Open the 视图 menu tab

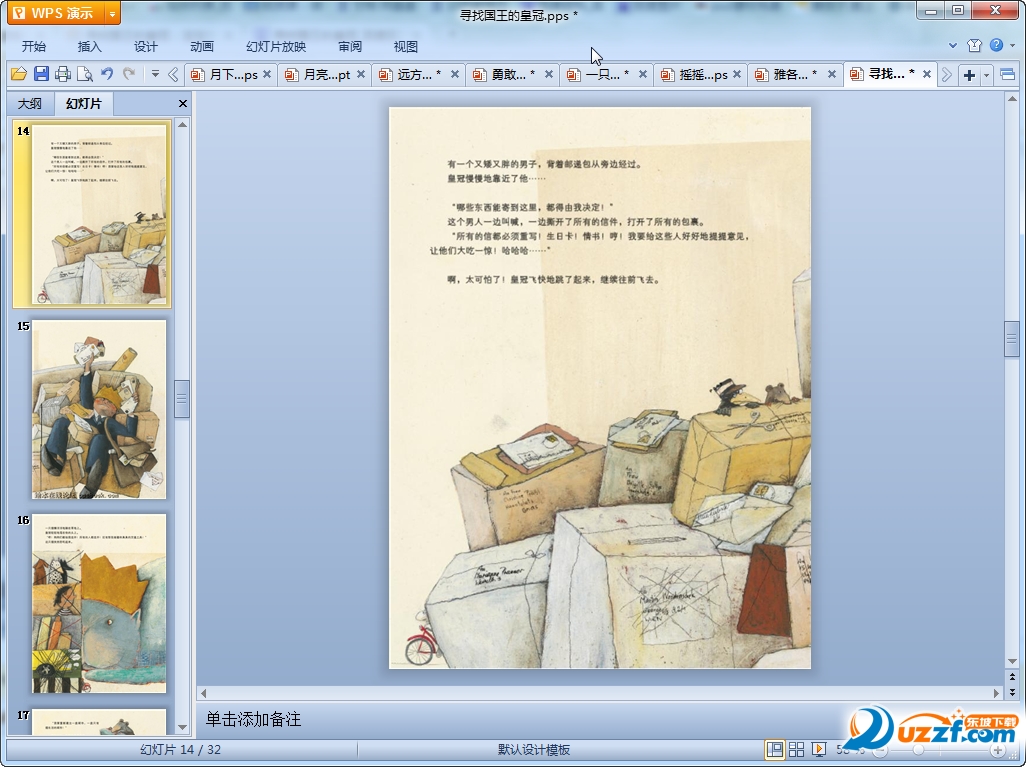(x=406, y=46)
